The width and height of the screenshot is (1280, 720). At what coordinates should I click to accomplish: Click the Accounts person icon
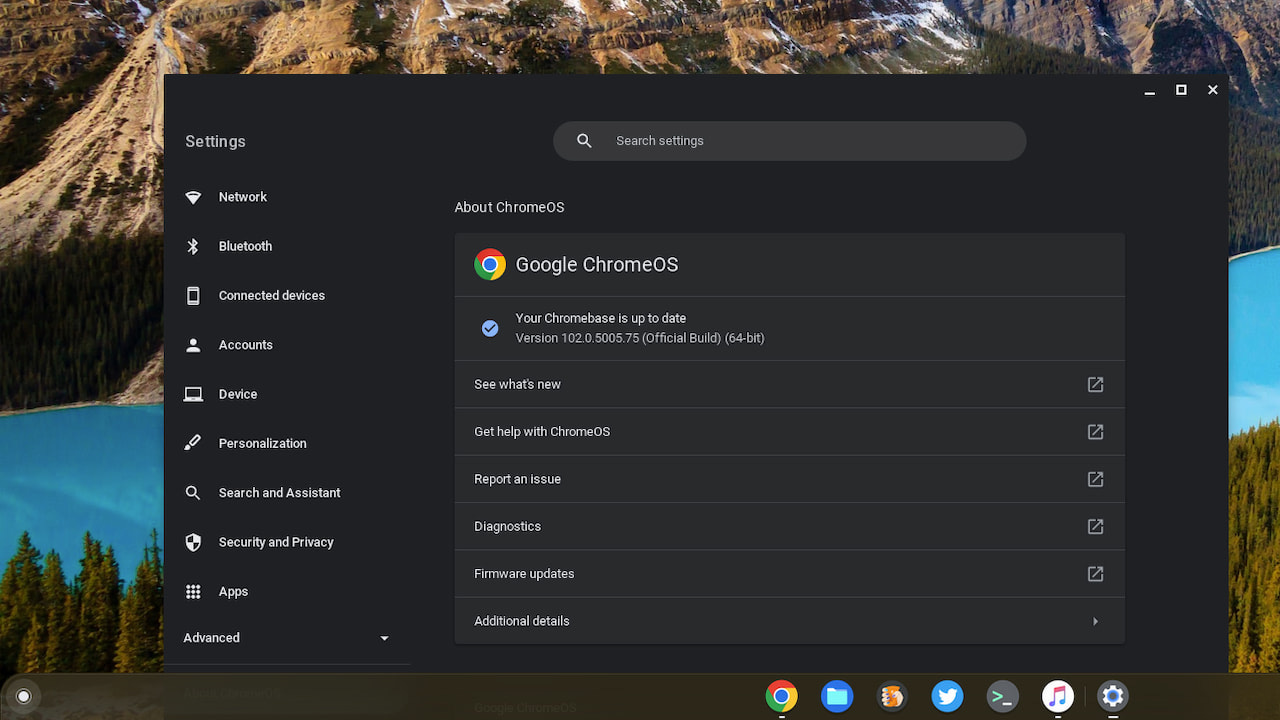click(x=193, y=345)
